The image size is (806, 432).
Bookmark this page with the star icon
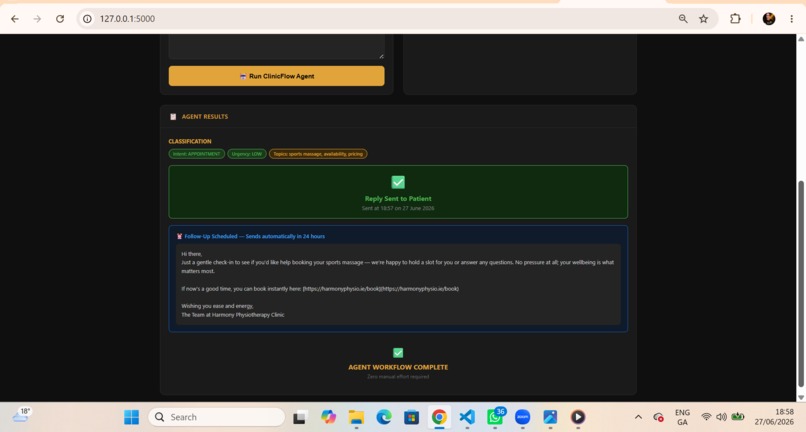coord(703,19)
